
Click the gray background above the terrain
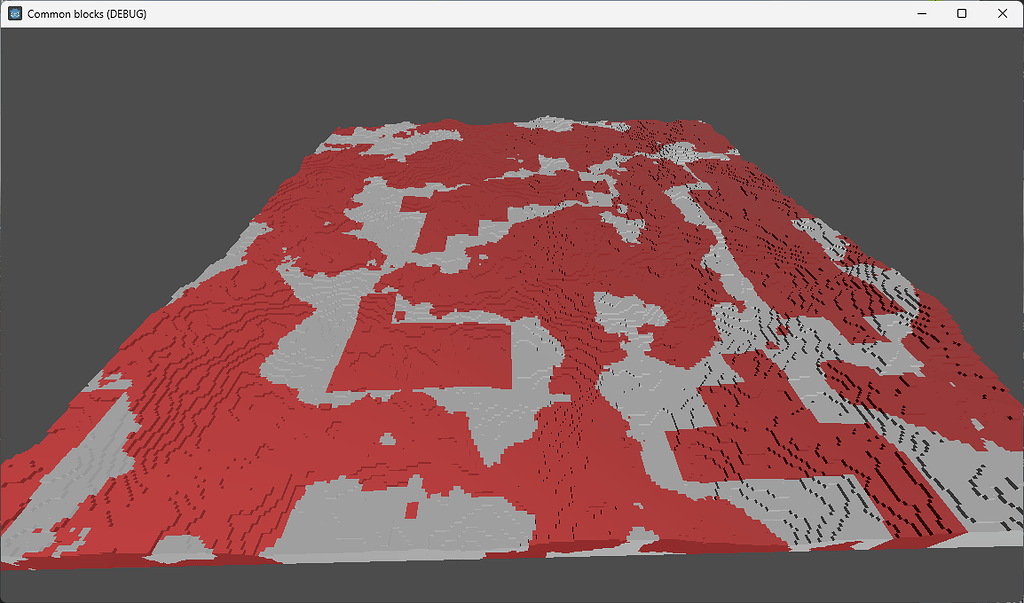[x=500, y=70]
